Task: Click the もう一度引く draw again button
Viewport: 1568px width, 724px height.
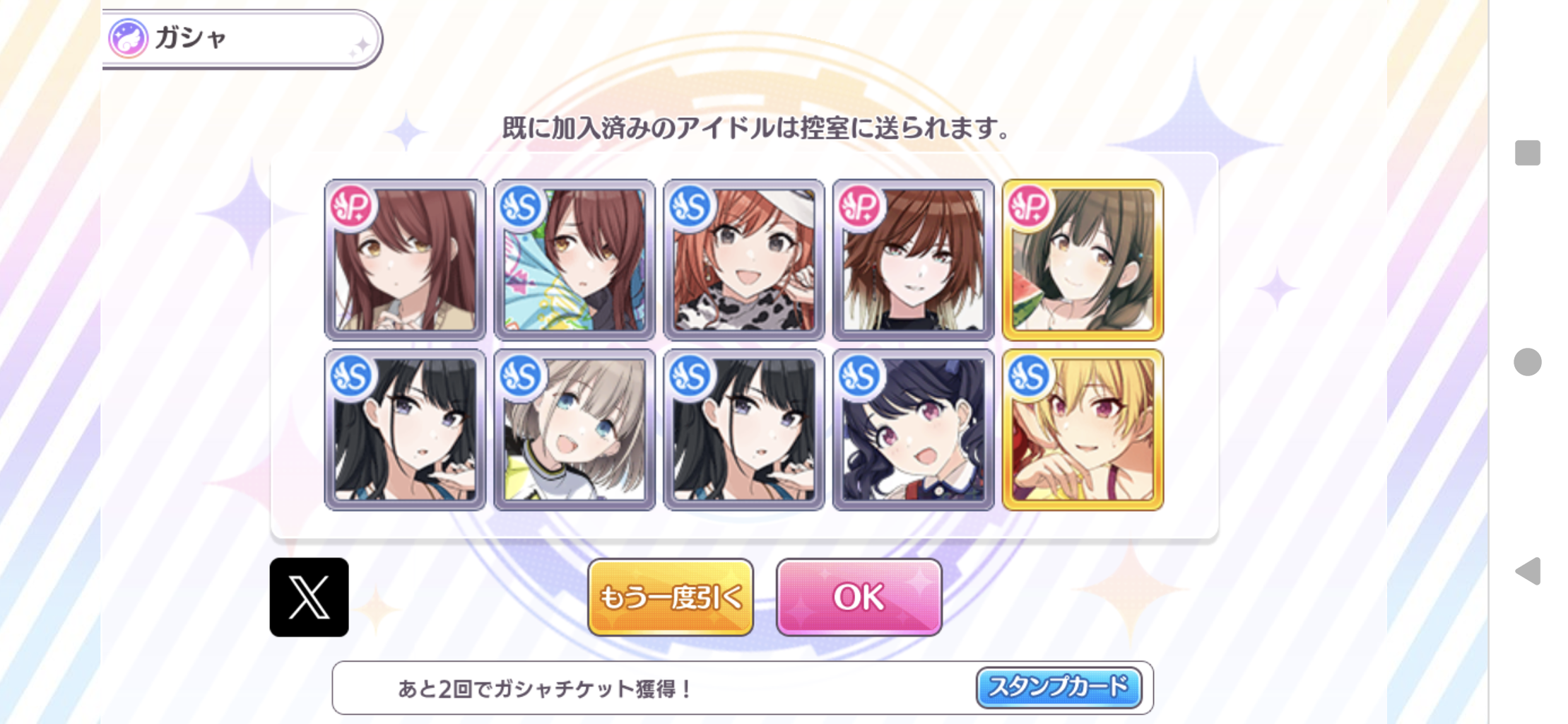Action: [x=670, y=597]
